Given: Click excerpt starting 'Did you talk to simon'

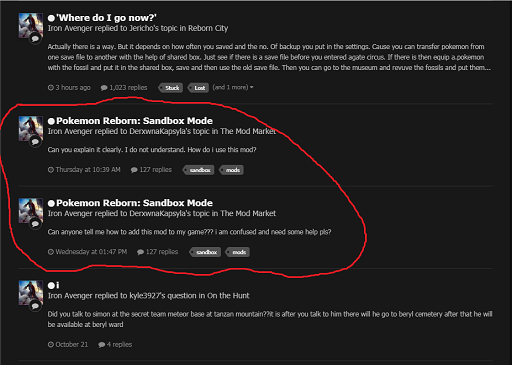Looking at the screenshot, I should (270, 319).
